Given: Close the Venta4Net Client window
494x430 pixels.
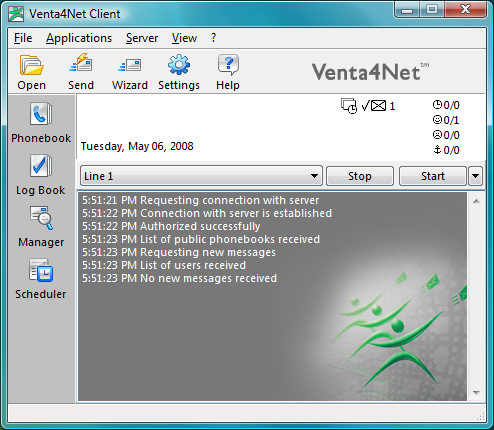Looking at the screenshot, I should pyautogui.click(x=465, y=10).
